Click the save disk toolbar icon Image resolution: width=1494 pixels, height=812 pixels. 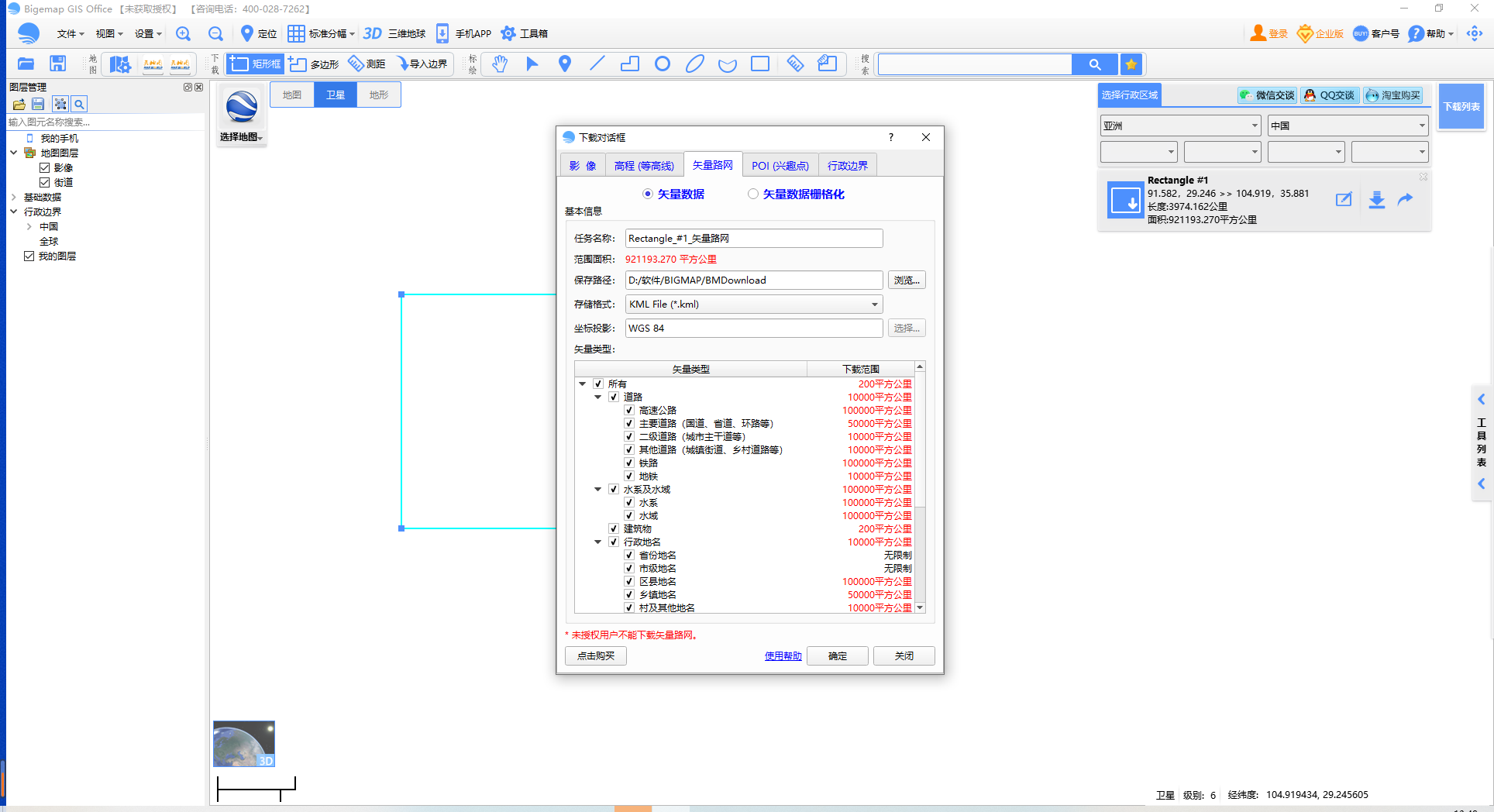pos(58,64)
